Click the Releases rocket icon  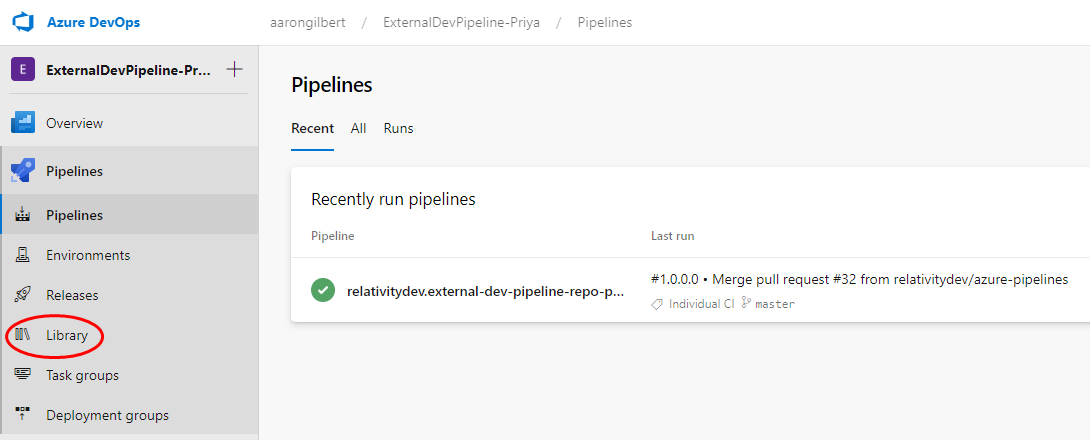pos(23,295)
